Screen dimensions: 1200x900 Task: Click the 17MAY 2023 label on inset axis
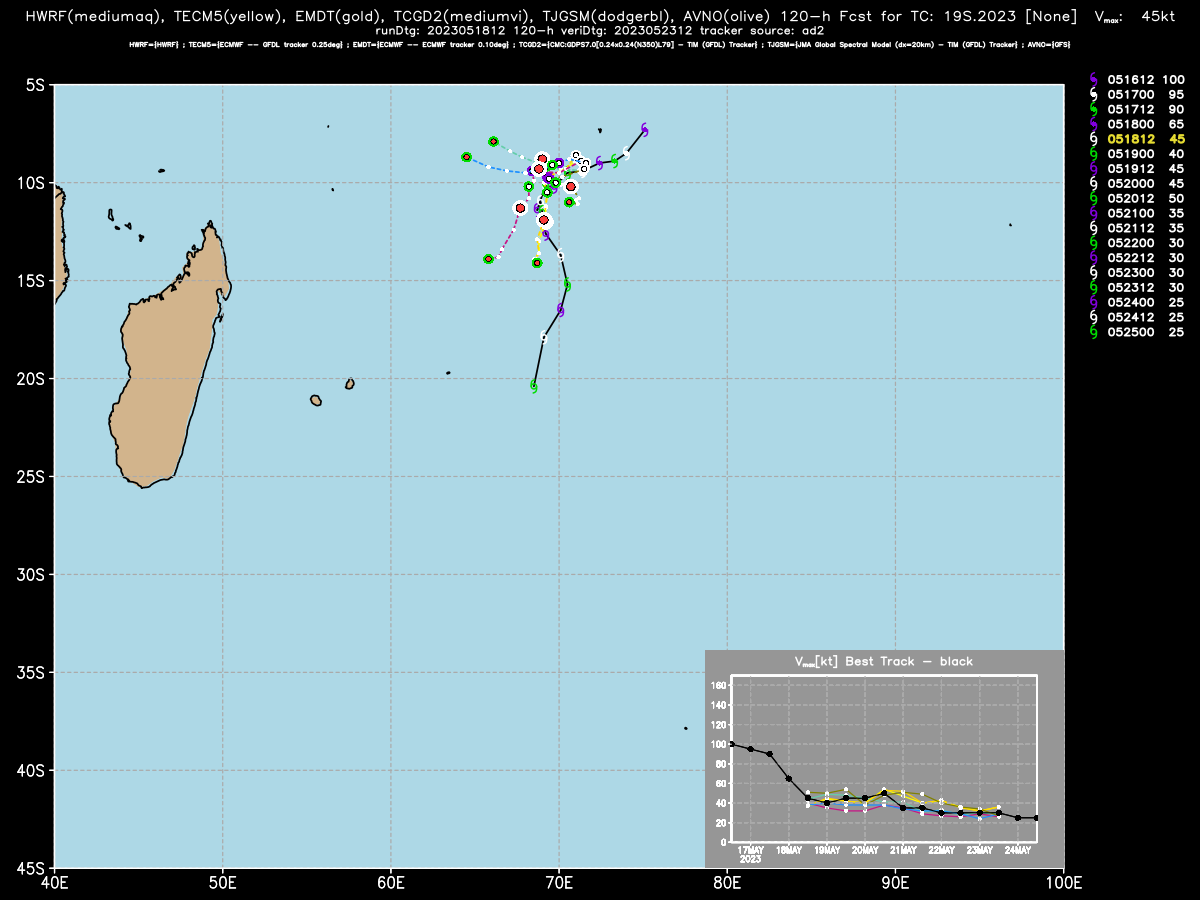tap(750, 855)
